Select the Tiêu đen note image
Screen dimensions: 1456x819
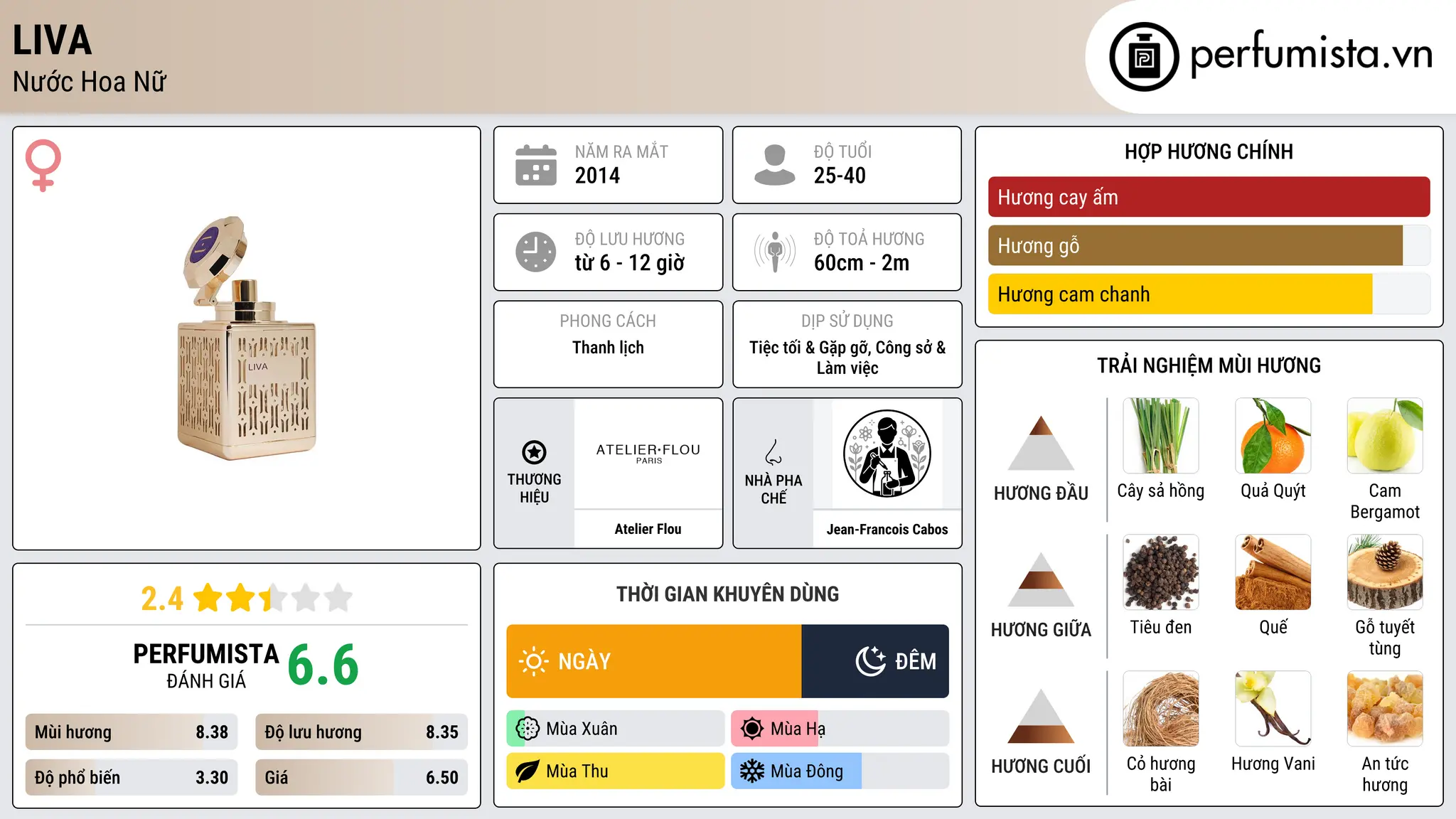[1161, 572]
